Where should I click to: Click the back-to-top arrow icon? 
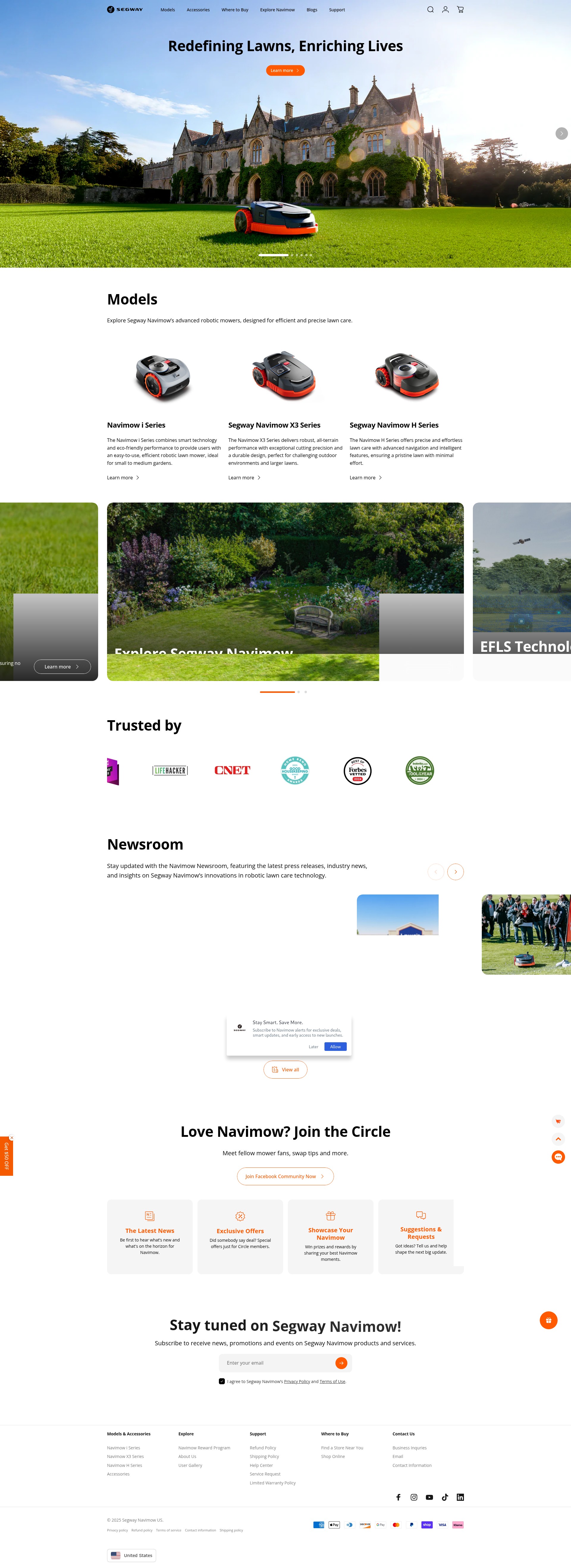[558, 1139]
